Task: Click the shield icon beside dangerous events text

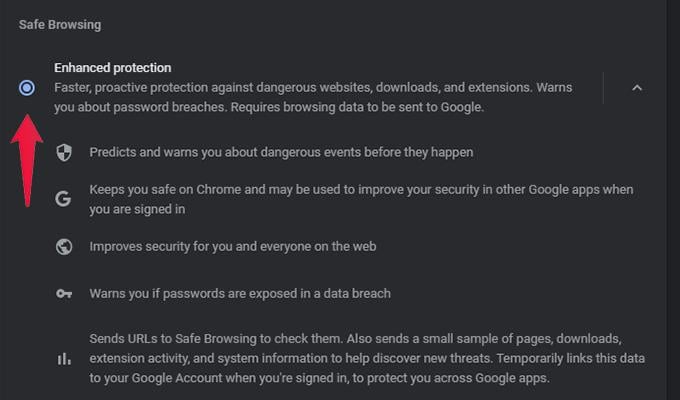Action: click(x=64, y=153)
